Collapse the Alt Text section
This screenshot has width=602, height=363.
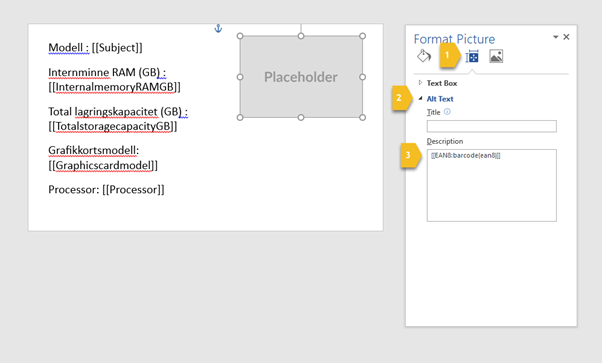420,98
